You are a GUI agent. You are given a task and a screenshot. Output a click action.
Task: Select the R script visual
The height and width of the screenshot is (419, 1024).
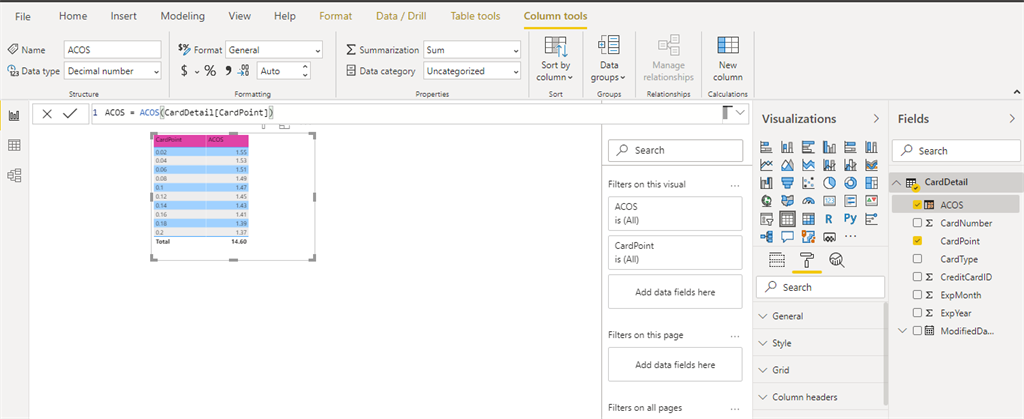tap(829, 219)
